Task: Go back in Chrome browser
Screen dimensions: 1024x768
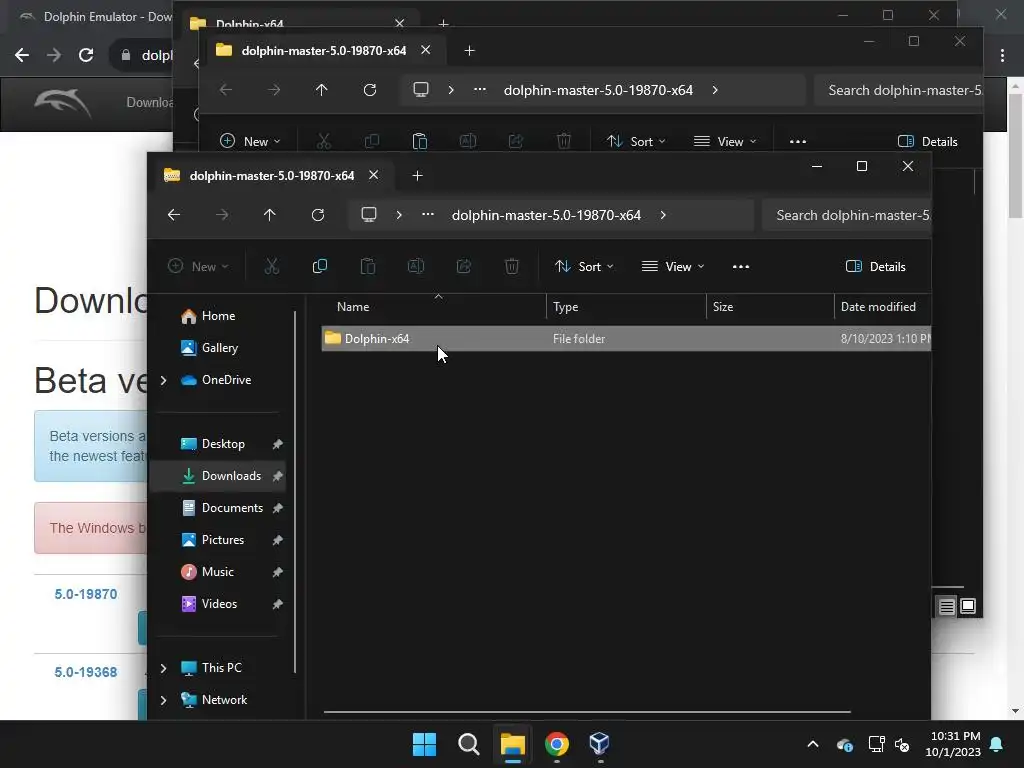Action: tap(22, 55)
